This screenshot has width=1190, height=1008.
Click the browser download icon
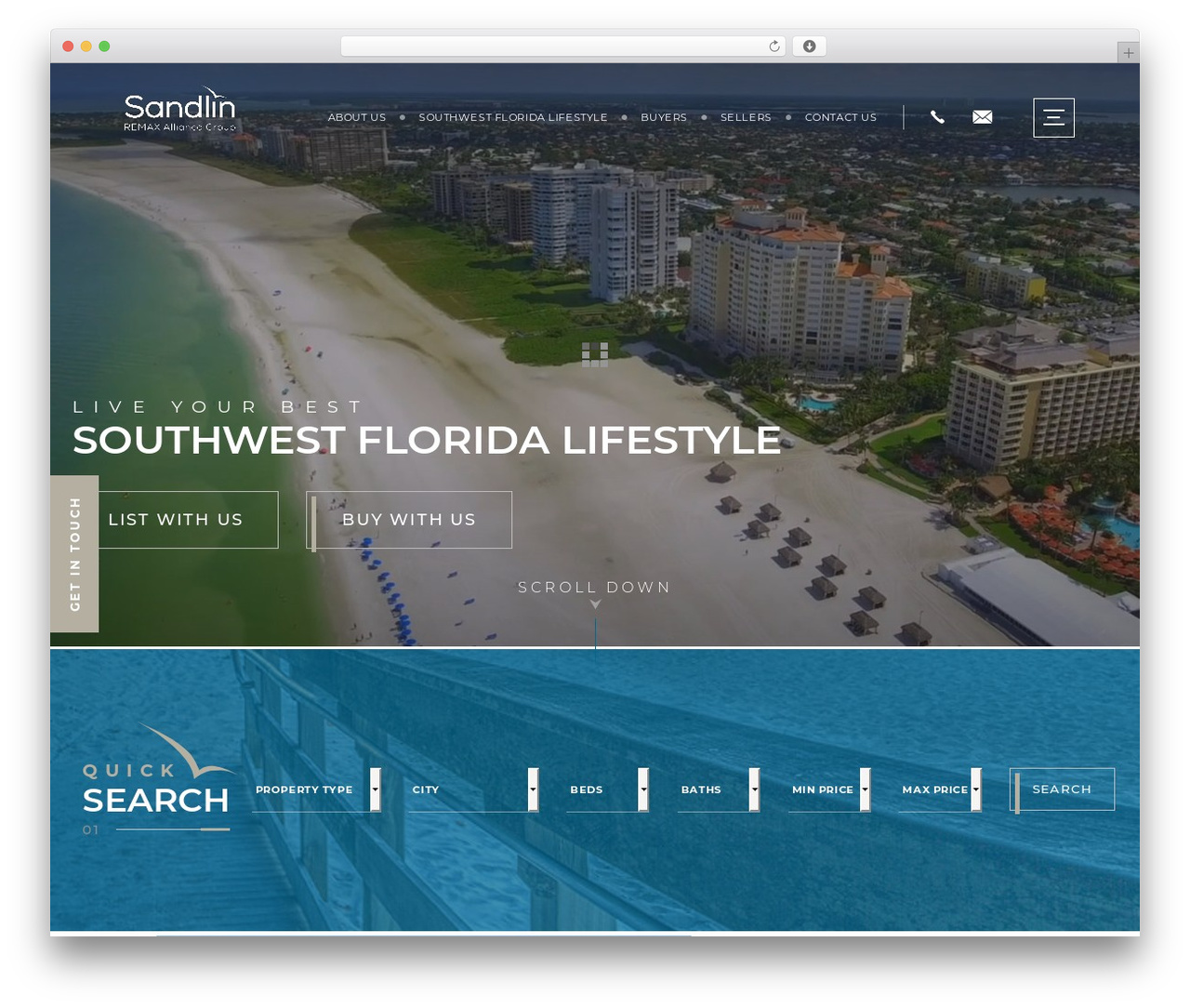point(810,46)
